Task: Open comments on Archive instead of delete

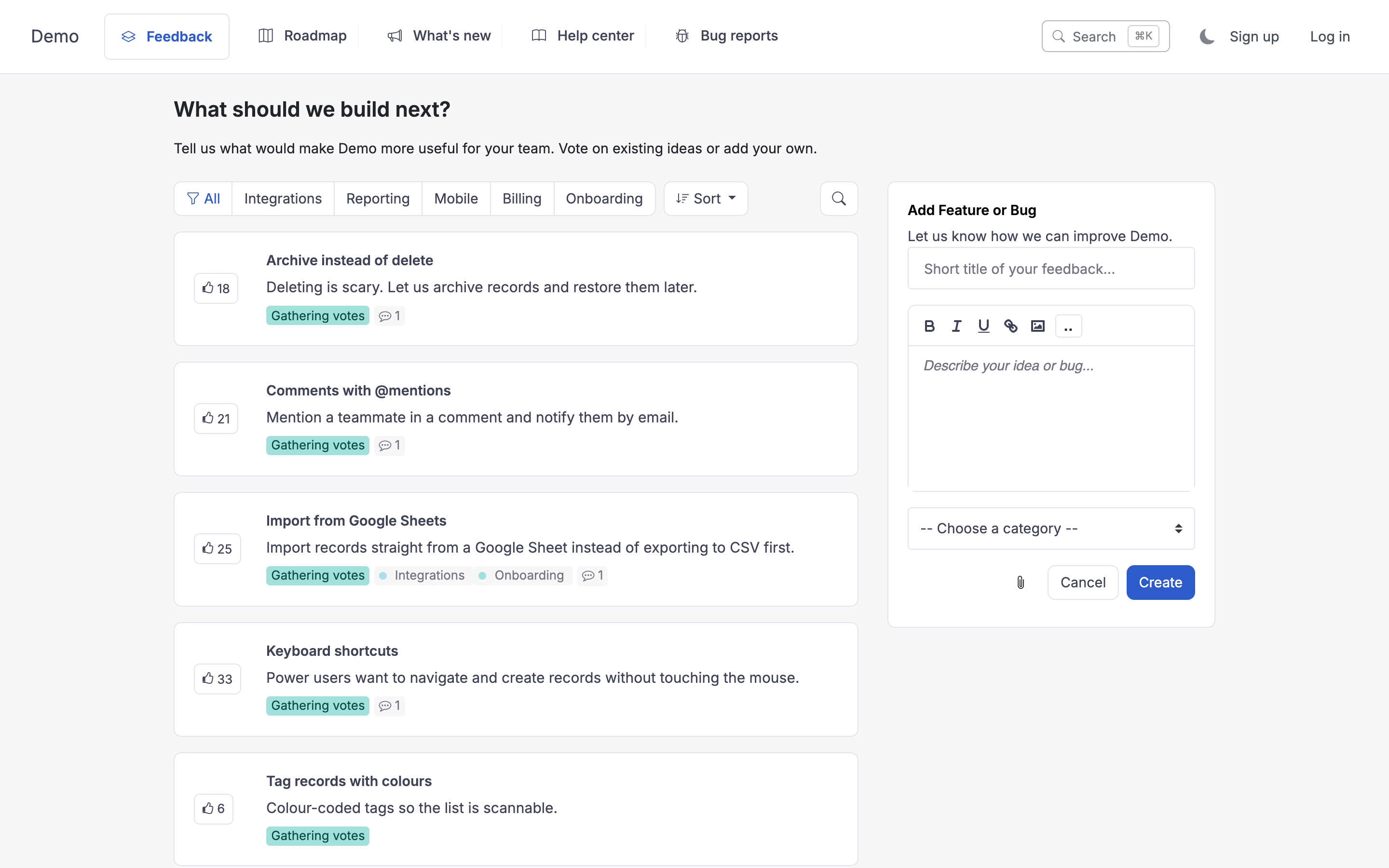Action: pyautogui.click(x=390, y=316)
